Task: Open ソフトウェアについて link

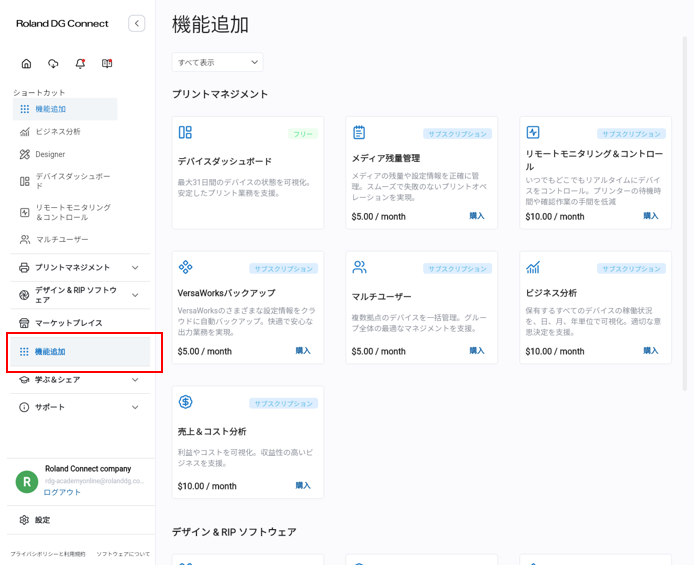Action: [x=123, y=554]
